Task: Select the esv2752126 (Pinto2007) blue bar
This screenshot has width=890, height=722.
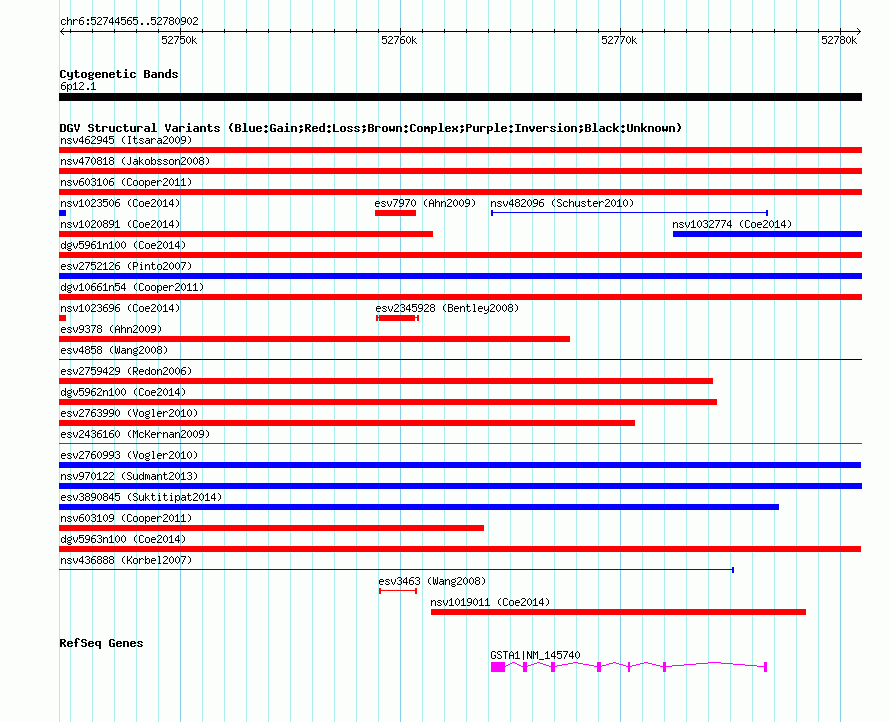Action: (x=460, y=276)
